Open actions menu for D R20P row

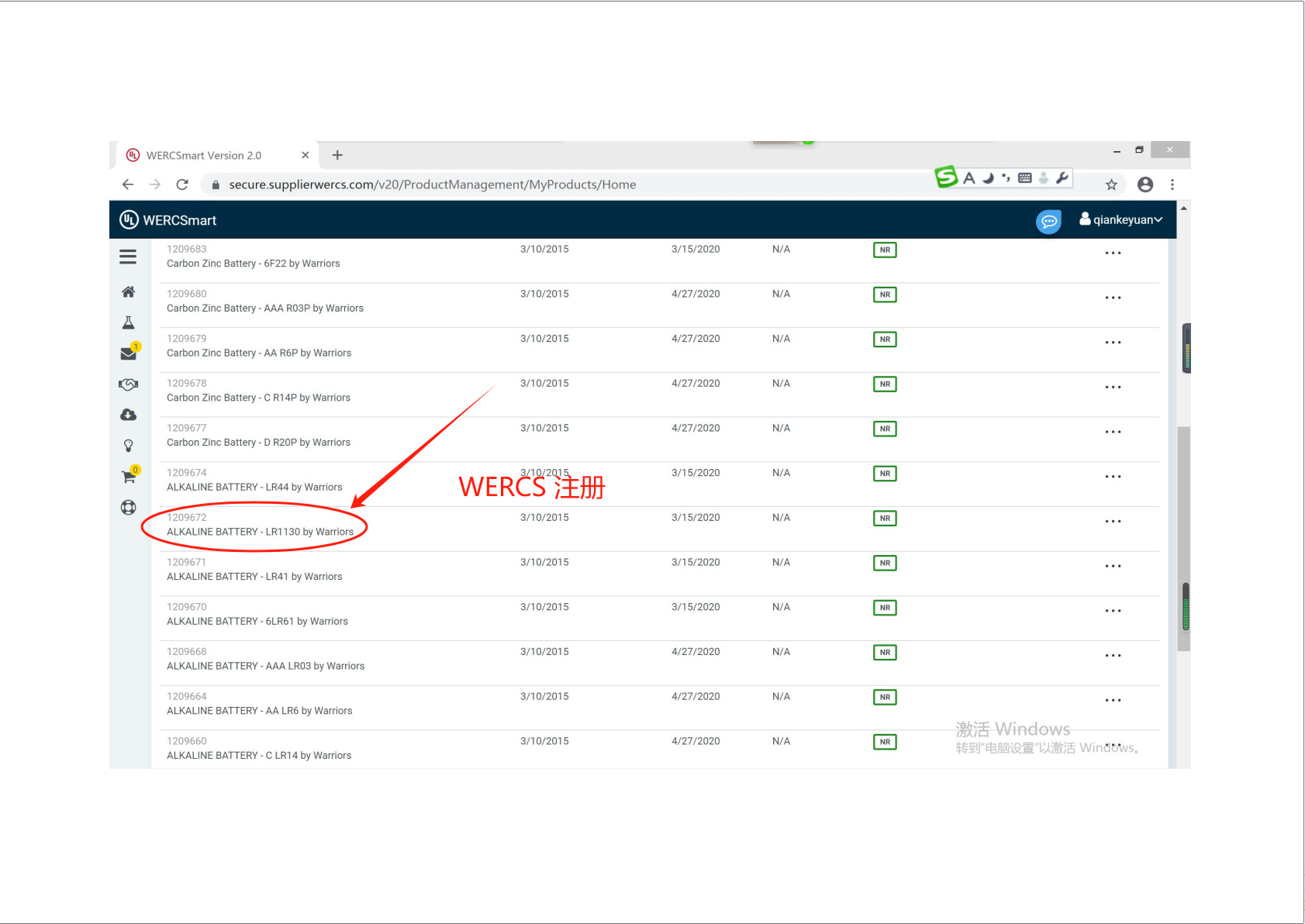pyautogui.click(x=1113, y=432)
